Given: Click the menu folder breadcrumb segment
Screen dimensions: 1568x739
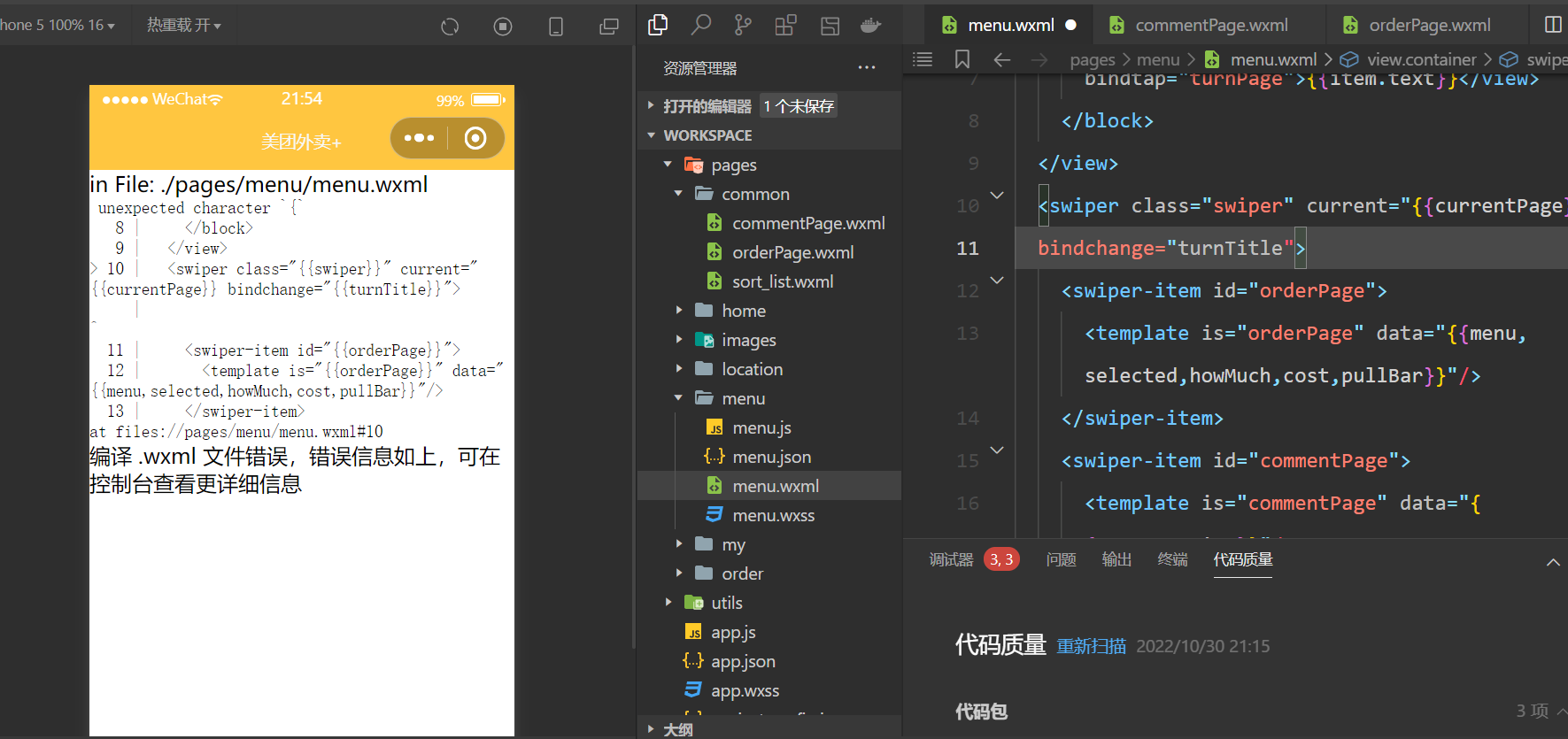Looking at the screenshot, I should point(1158,60).
